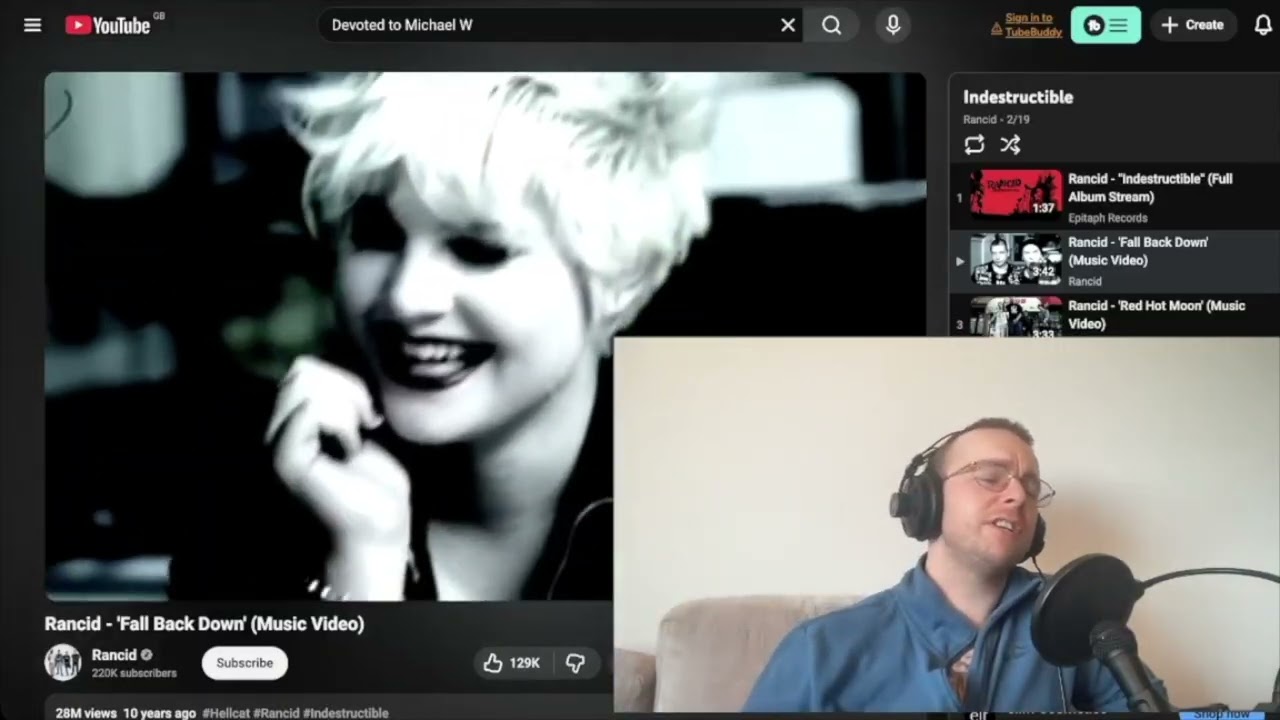Play the 'Red Hot Moon' playlist thumbnail
Image resolution: width=1280 pixels, height=720 pixels.
pyautogui.click(x=1016, y=316)
